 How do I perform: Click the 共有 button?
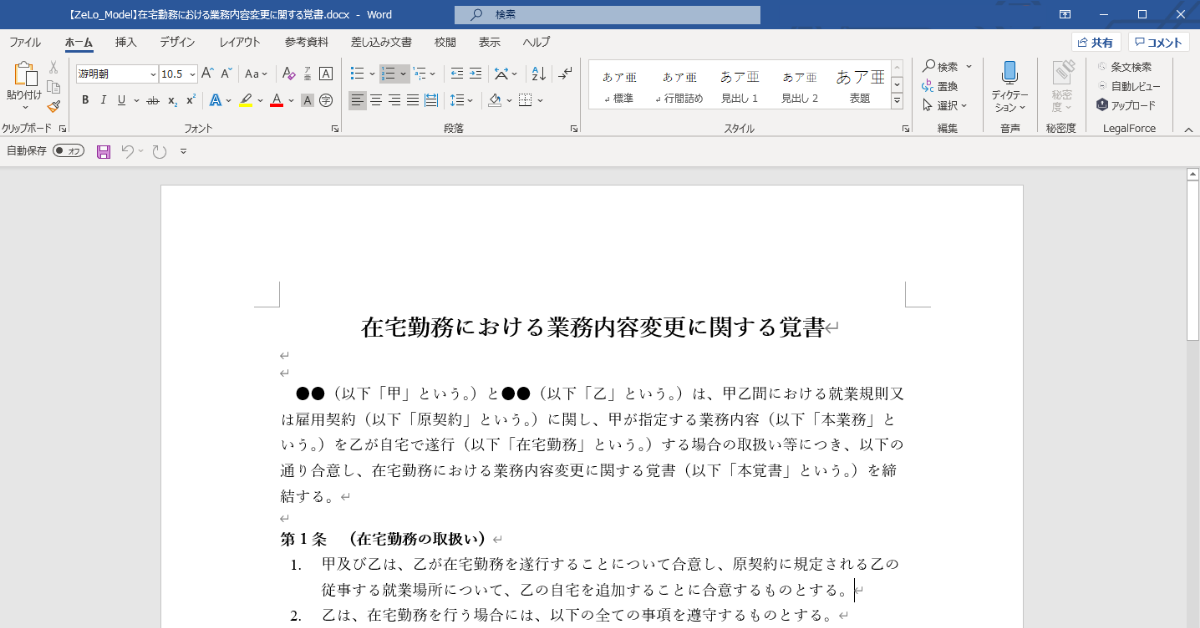(x=1094, y=41)
